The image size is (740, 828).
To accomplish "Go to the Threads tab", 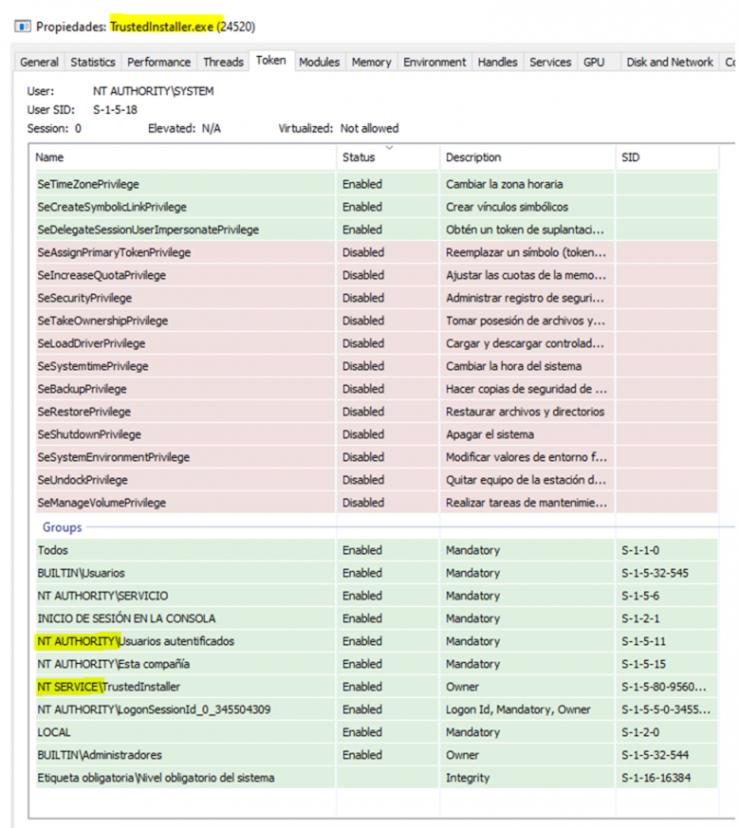I will (x=223, y=62).
